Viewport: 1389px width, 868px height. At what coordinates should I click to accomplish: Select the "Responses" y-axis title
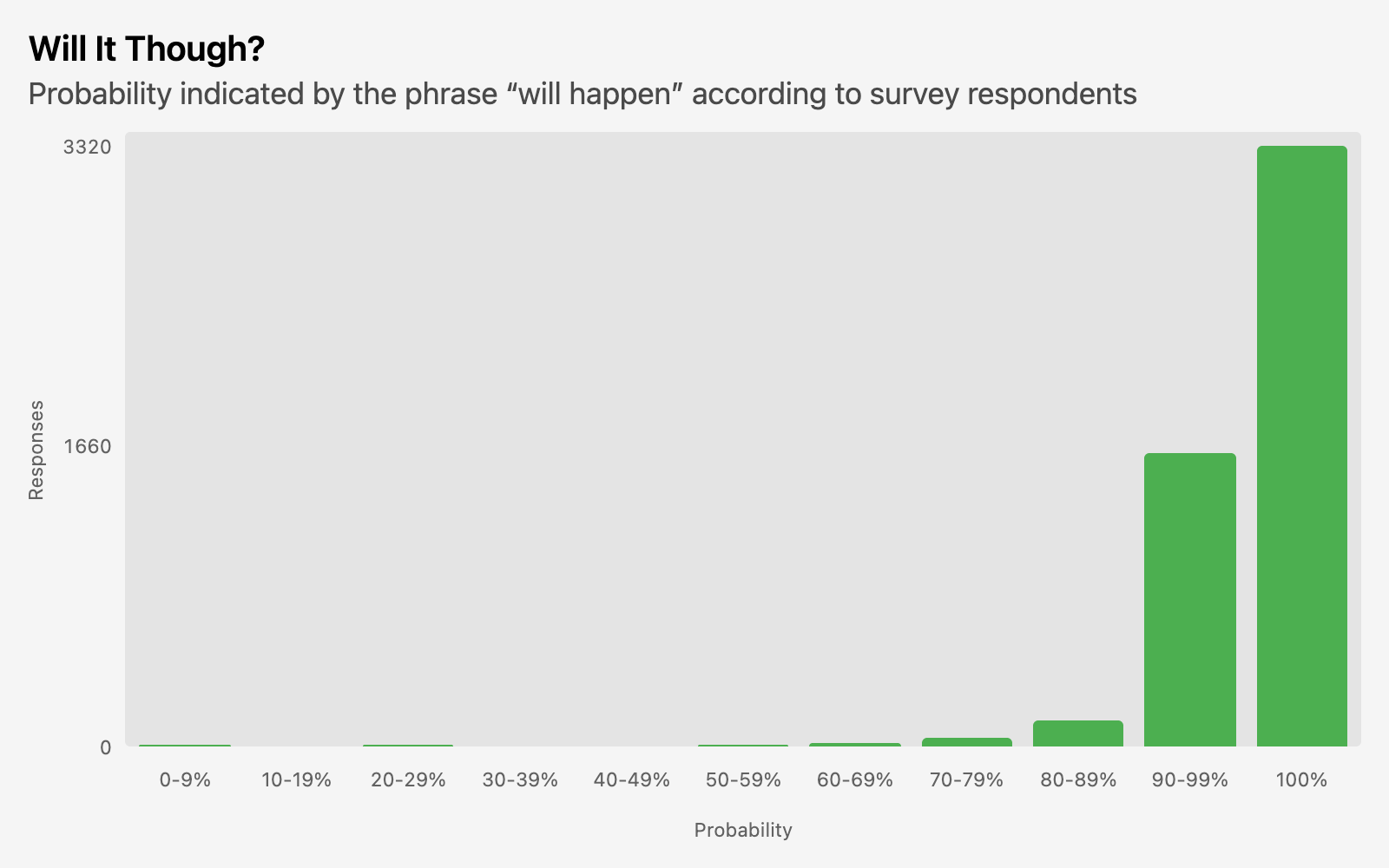click(x=36, y=450)
